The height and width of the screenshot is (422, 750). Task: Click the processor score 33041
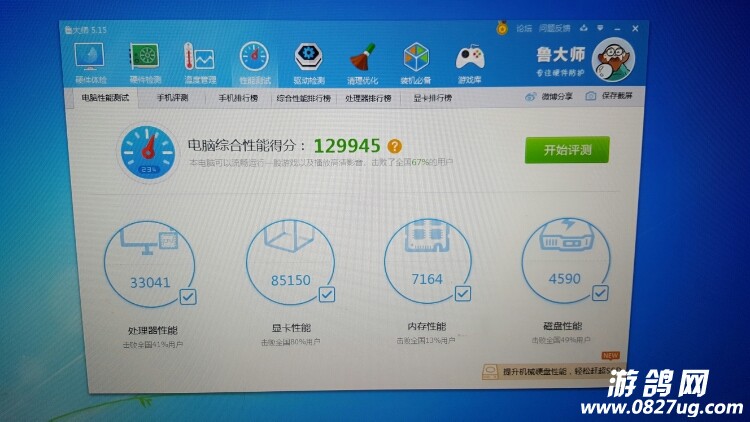click(150, 282)
